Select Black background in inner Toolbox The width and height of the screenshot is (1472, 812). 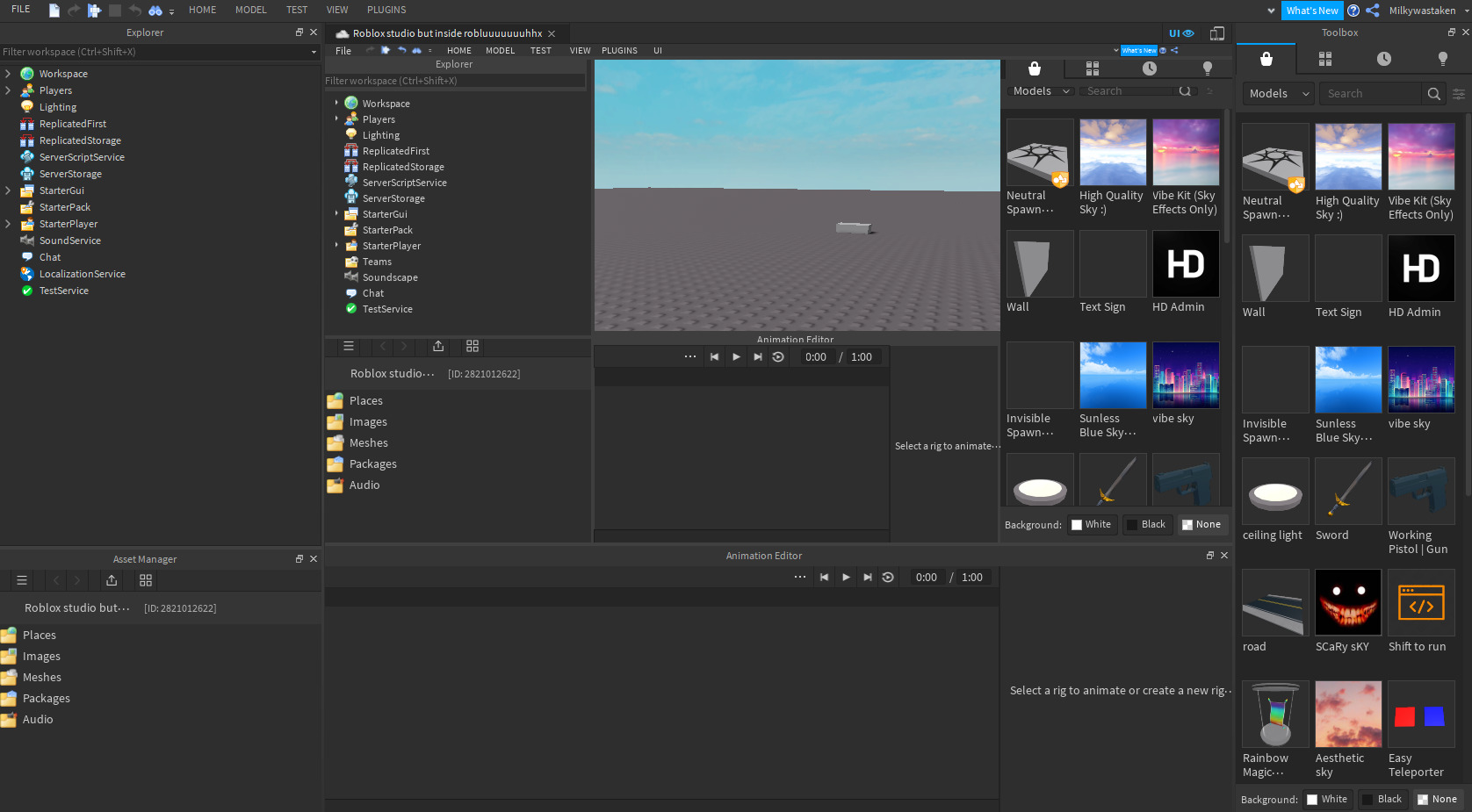pos(1147,524)
